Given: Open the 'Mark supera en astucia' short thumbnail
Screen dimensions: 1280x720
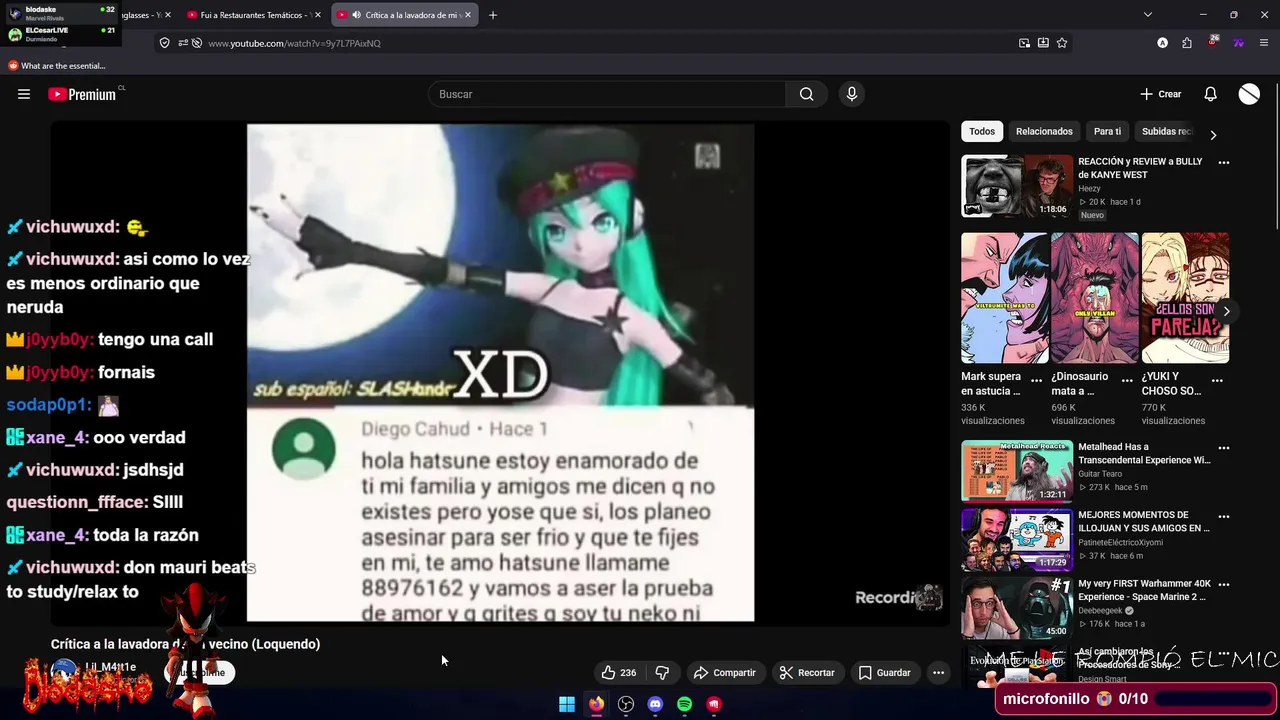Looking at the screenshot, I should click(x=1005, y=298).
